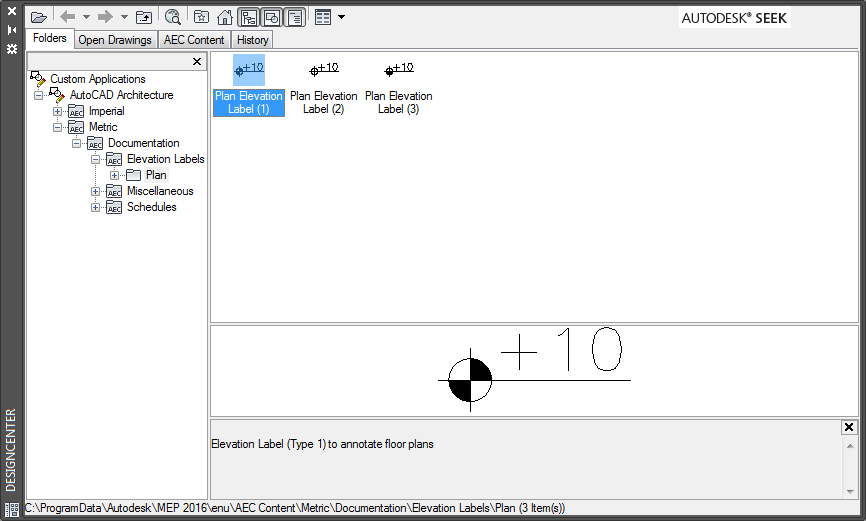Close the description pane

pyautogui.click(x=849, y=427)
